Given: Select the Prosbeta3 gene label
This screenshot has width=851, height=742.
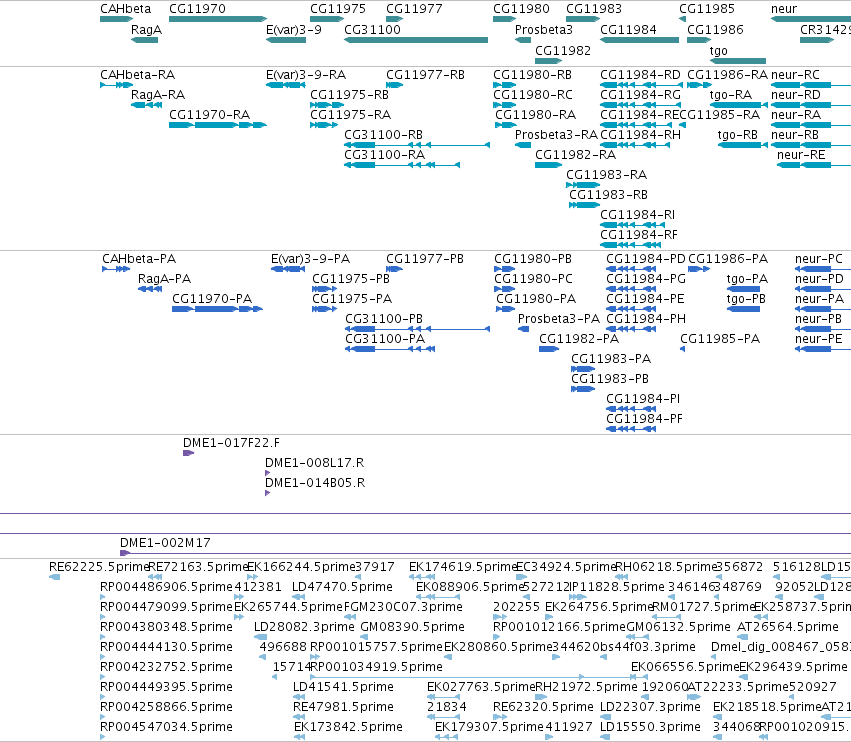Looking at the screenshot, I should (x=543, y=30).
